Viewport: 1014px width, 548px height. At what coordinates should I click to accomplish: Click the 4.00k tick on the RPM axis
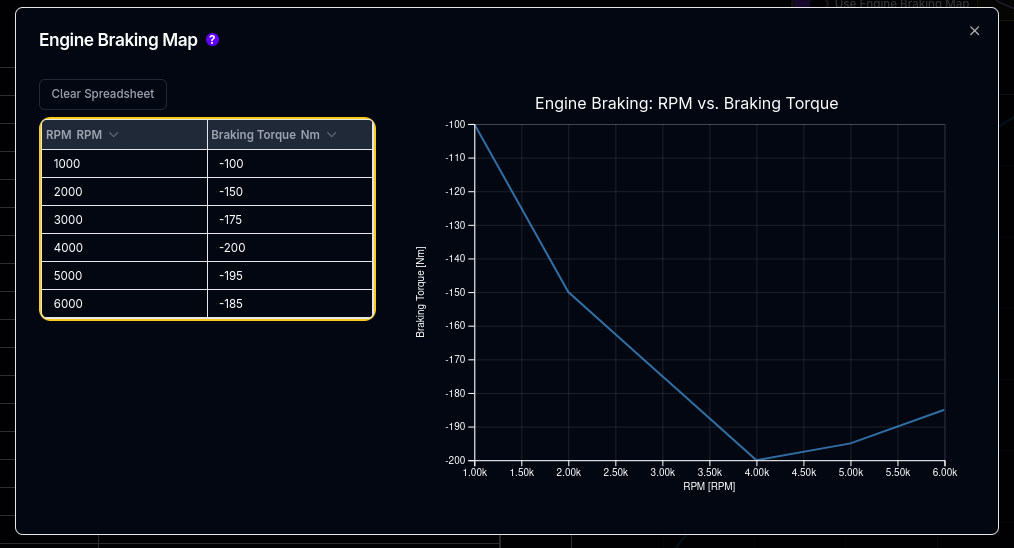[757, 472]
